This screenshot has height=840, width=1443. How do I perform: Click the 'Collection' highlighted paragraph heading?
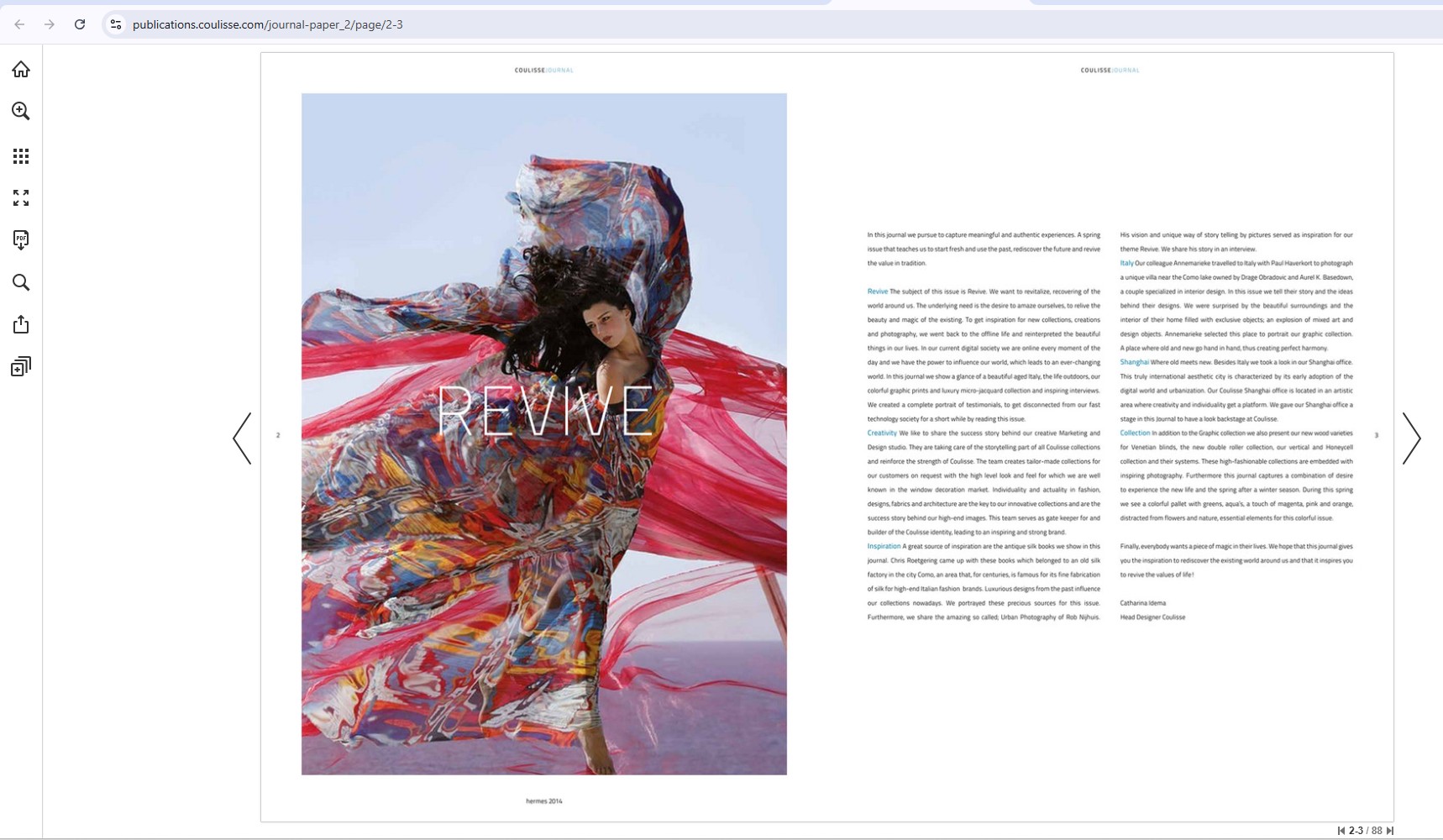click(x=1135, y=433)
